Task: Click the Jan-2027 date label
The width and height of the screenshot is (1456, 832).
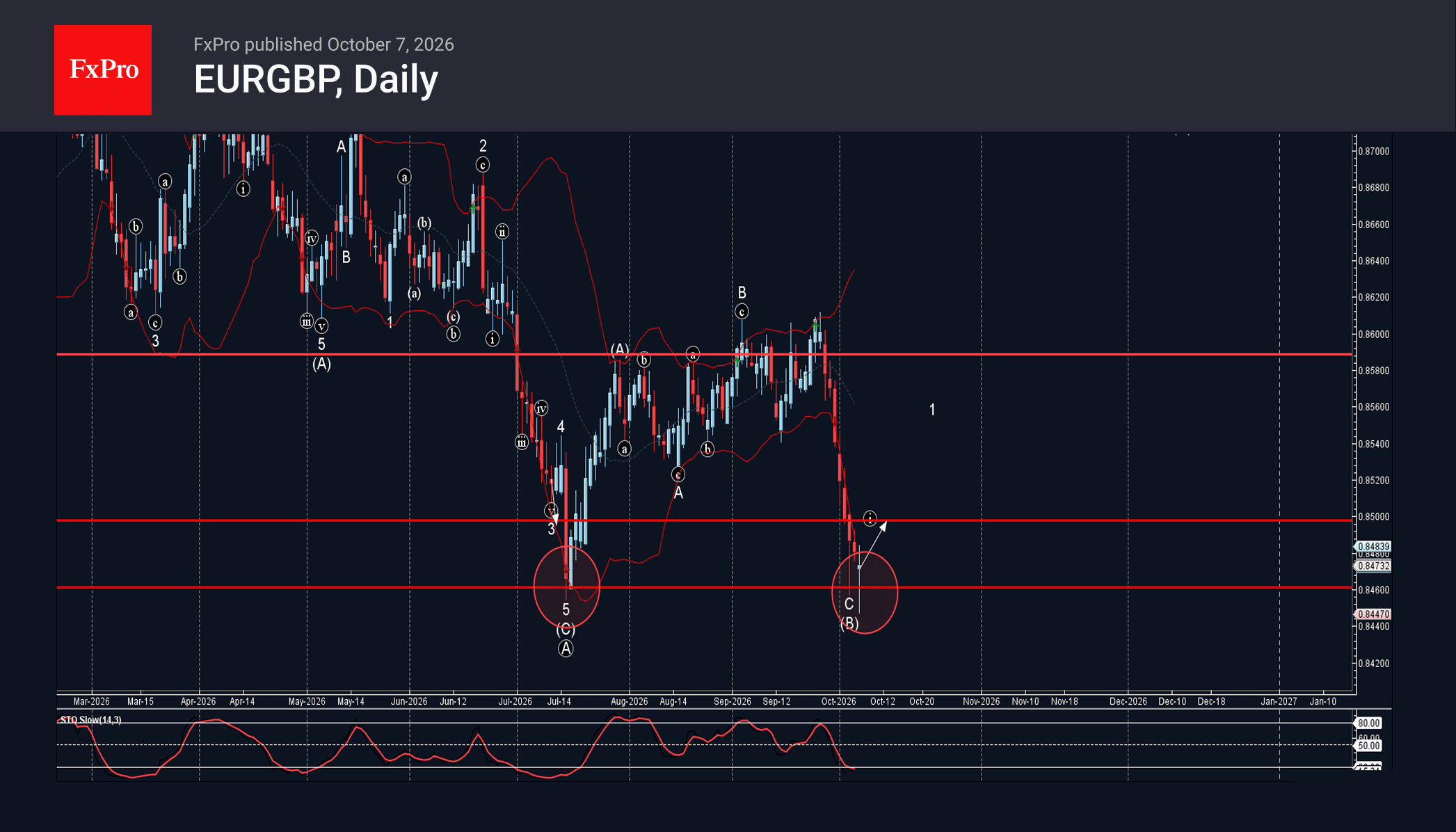Action: 1279,701
